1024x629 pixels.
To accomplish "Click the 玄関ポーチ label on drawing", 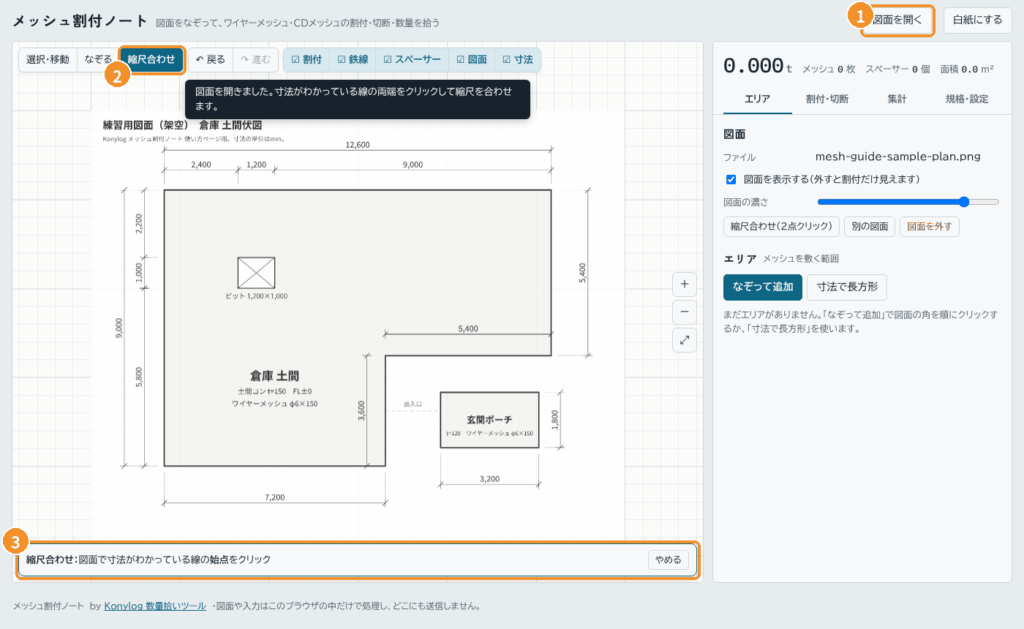I will pos(489,420).
